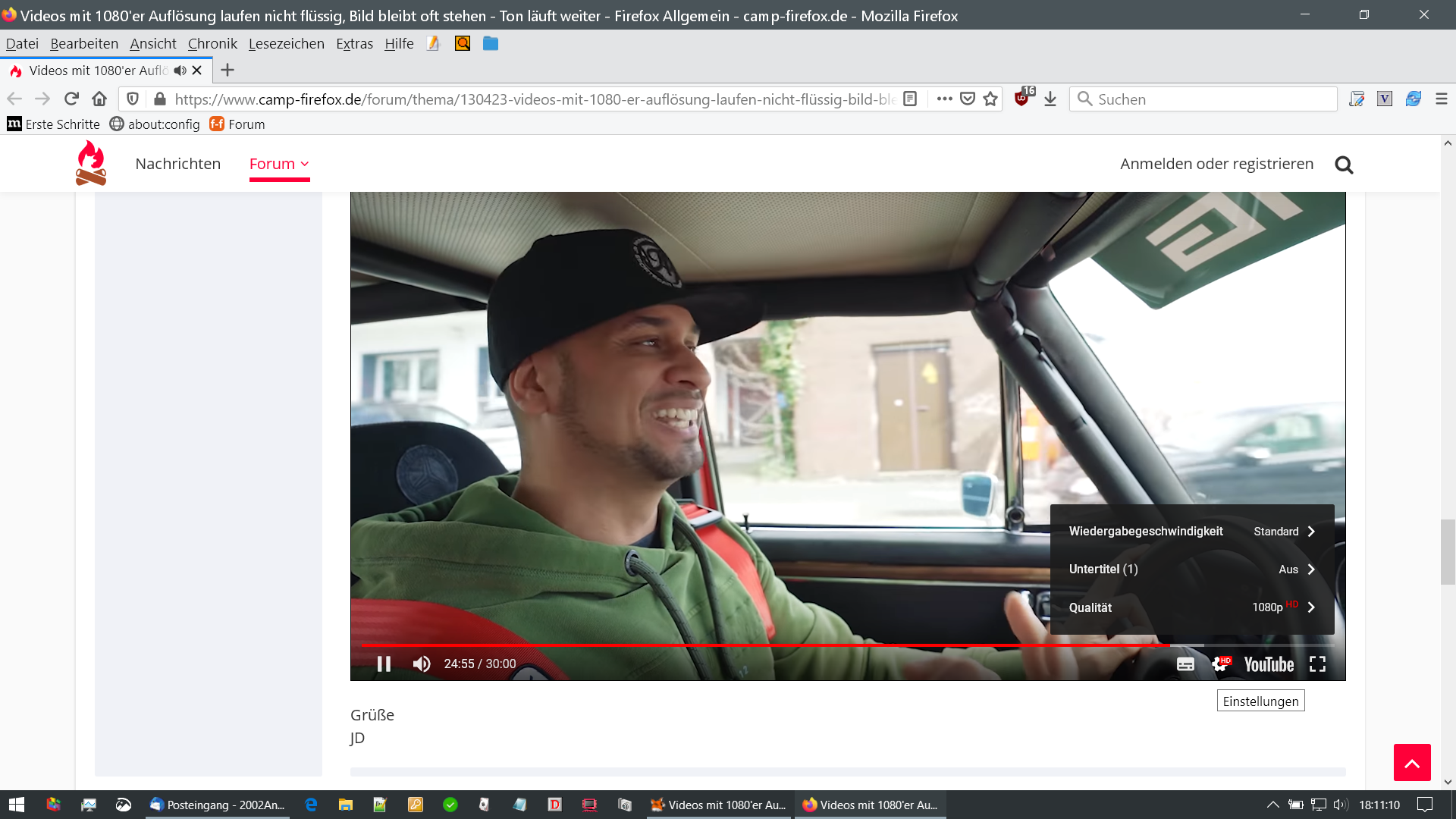Click Anmelden oder registrieren link

(x=1216, y=164)
